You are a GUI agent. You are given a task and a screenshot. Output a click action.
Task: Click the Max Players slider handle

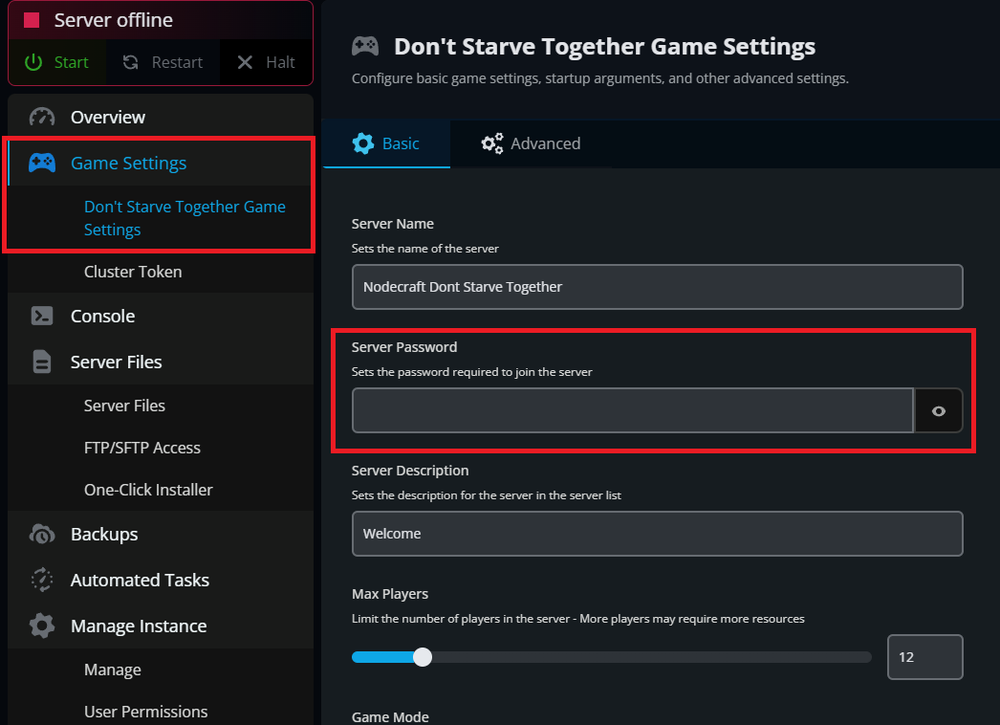click(422, 657)
